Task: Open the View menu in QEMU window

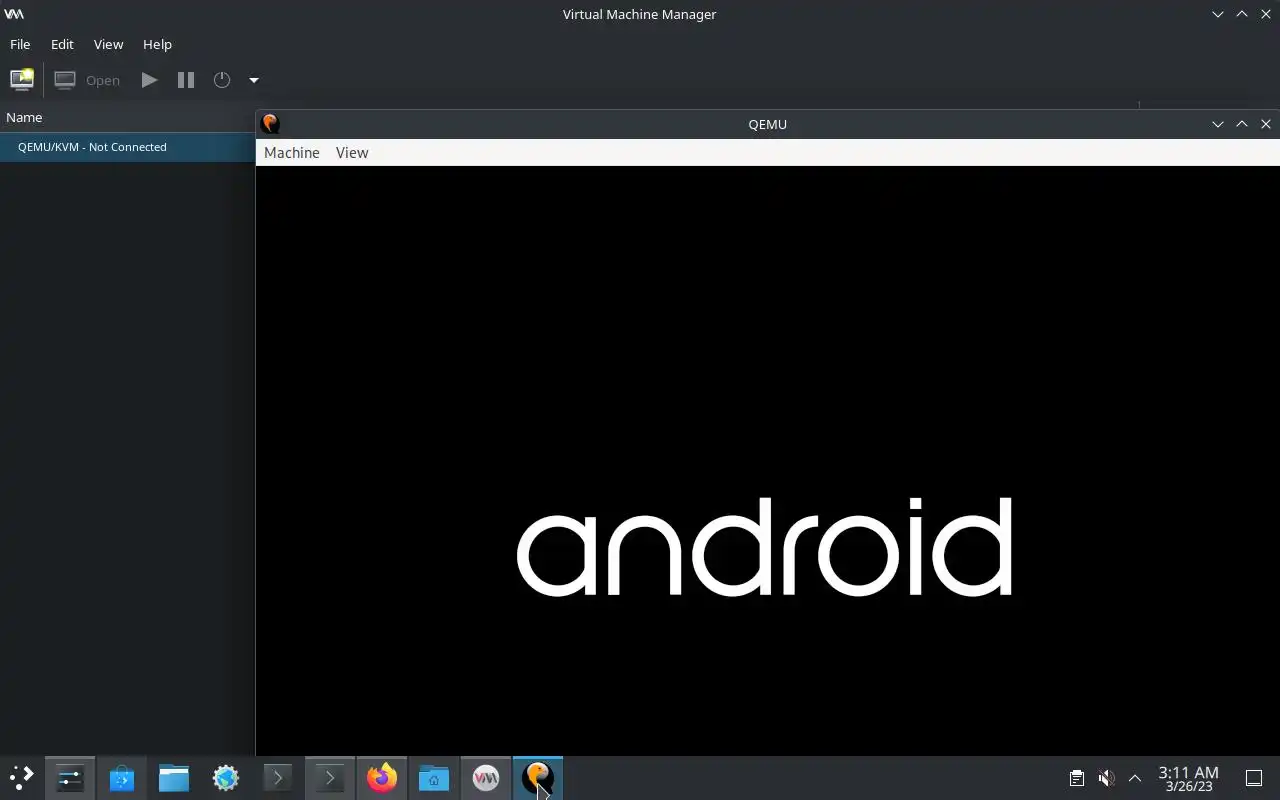Action: point(352,152)
